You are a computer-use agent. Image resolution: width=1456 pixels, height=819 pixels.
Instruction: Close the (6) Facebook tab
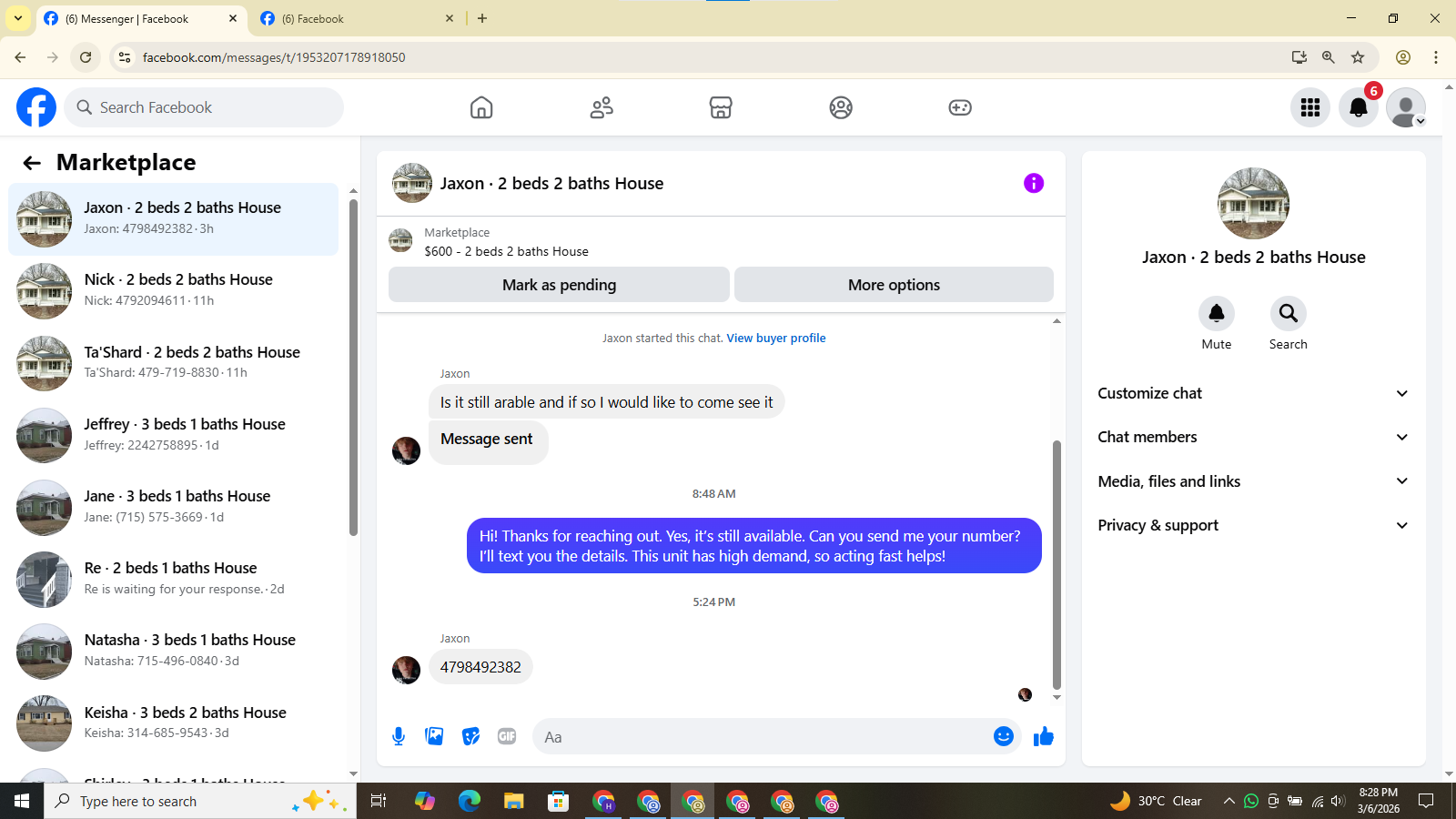[x=450, y=18]
